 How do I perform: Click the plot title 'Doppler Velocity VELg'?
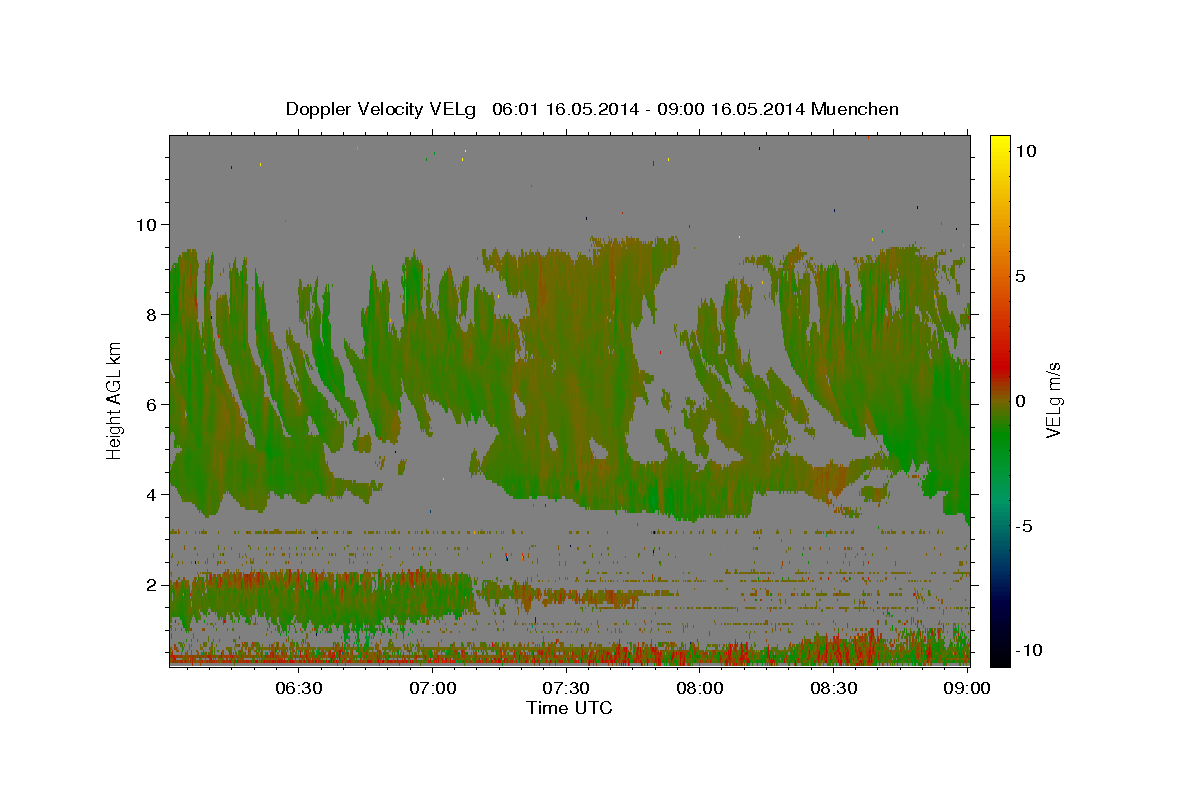point(382,109)
